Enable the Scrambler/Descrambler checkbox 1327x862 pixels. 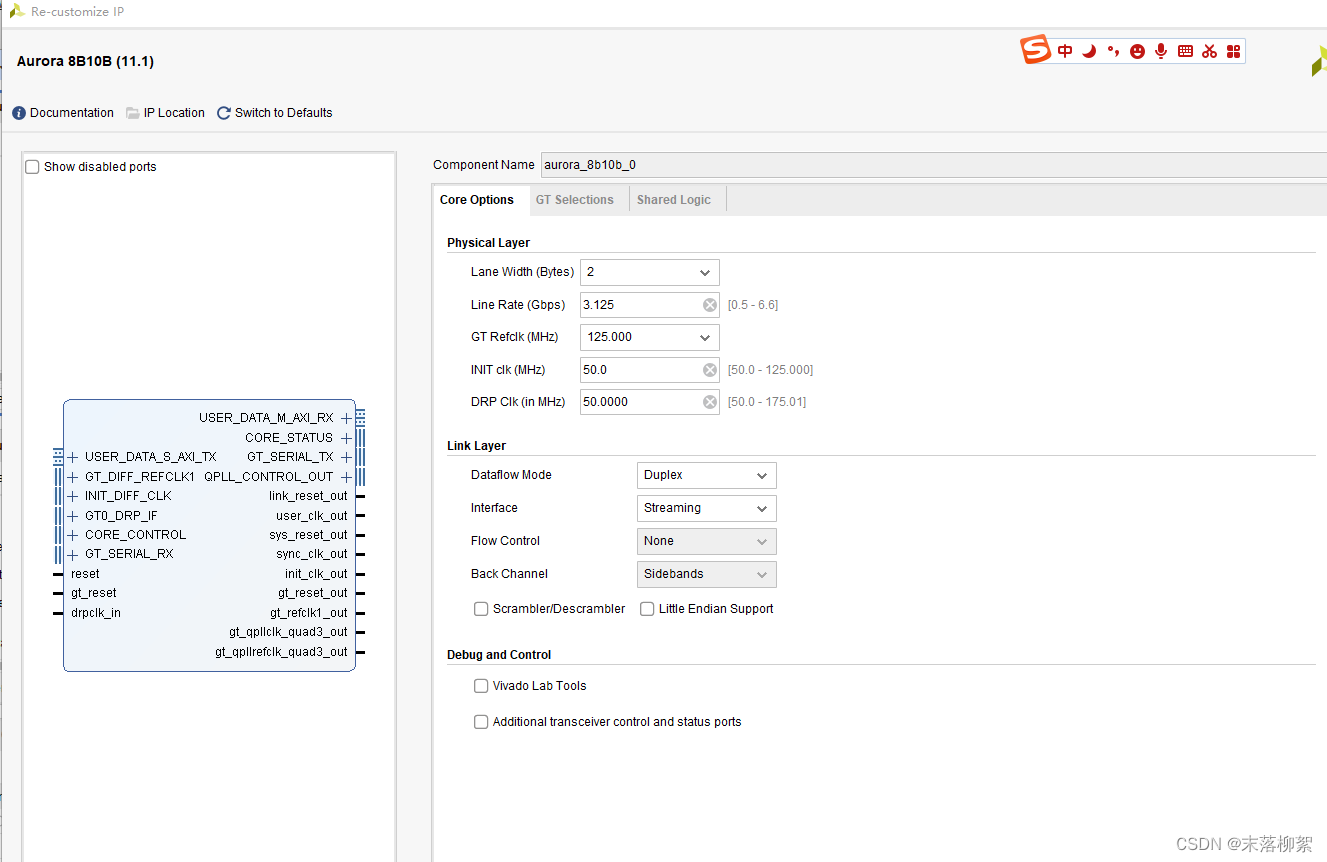pyautogui.click(x=481, y=609)
